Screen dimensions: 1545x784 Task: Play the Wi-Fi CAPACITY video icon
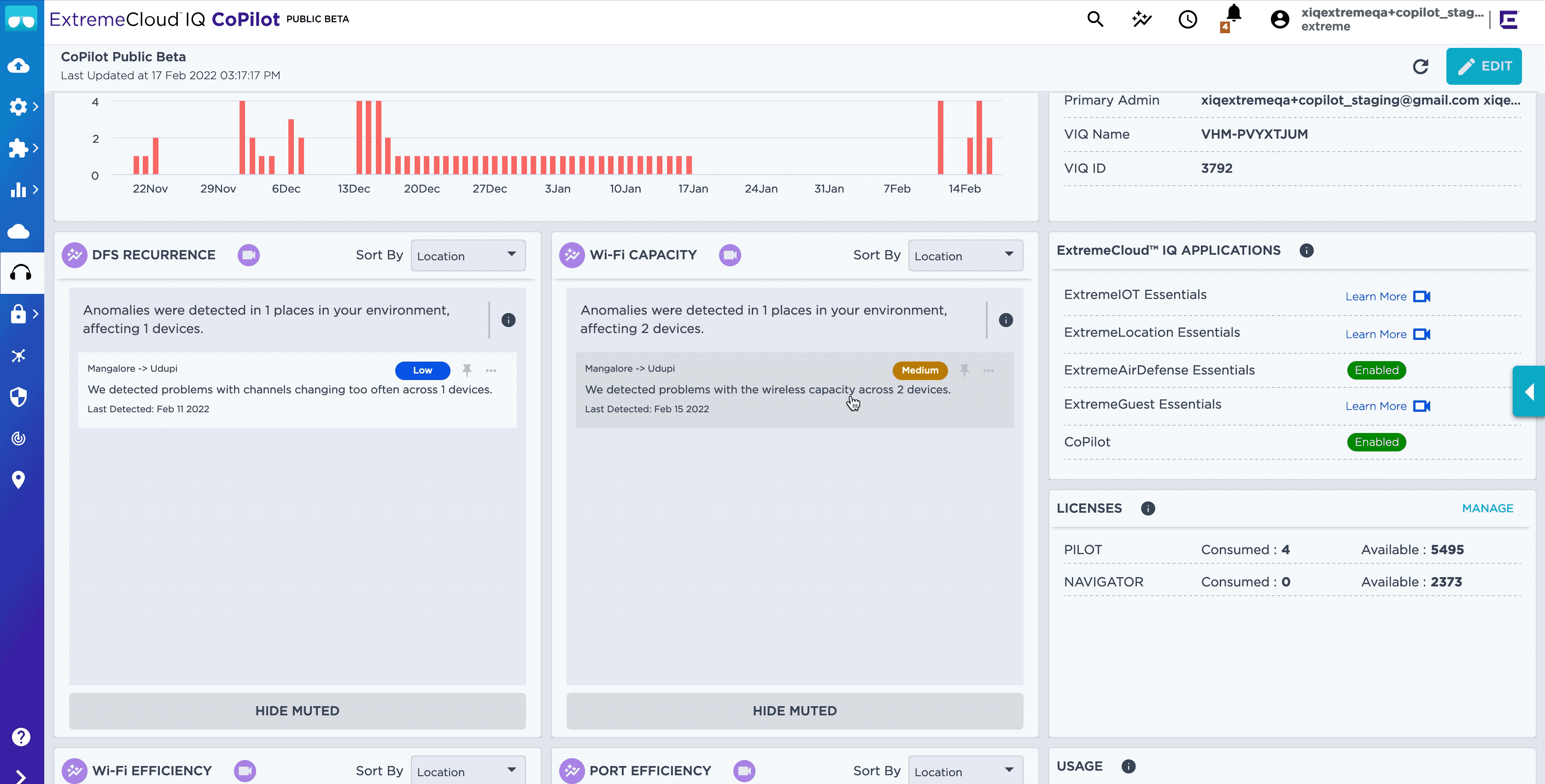click(730, 255)
